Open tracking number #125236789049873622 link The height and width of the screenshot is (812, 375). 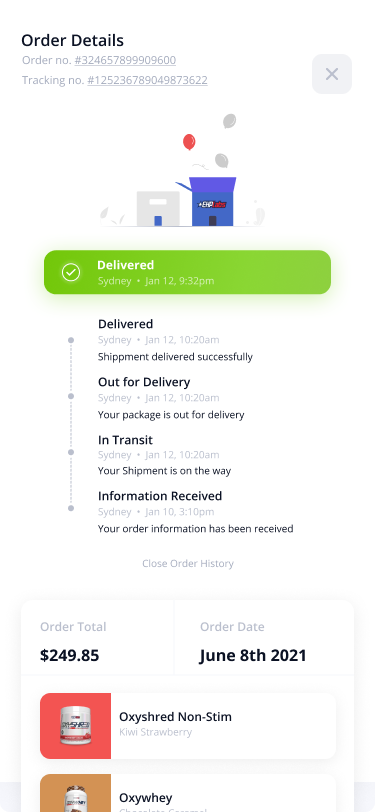pos(148,80)
